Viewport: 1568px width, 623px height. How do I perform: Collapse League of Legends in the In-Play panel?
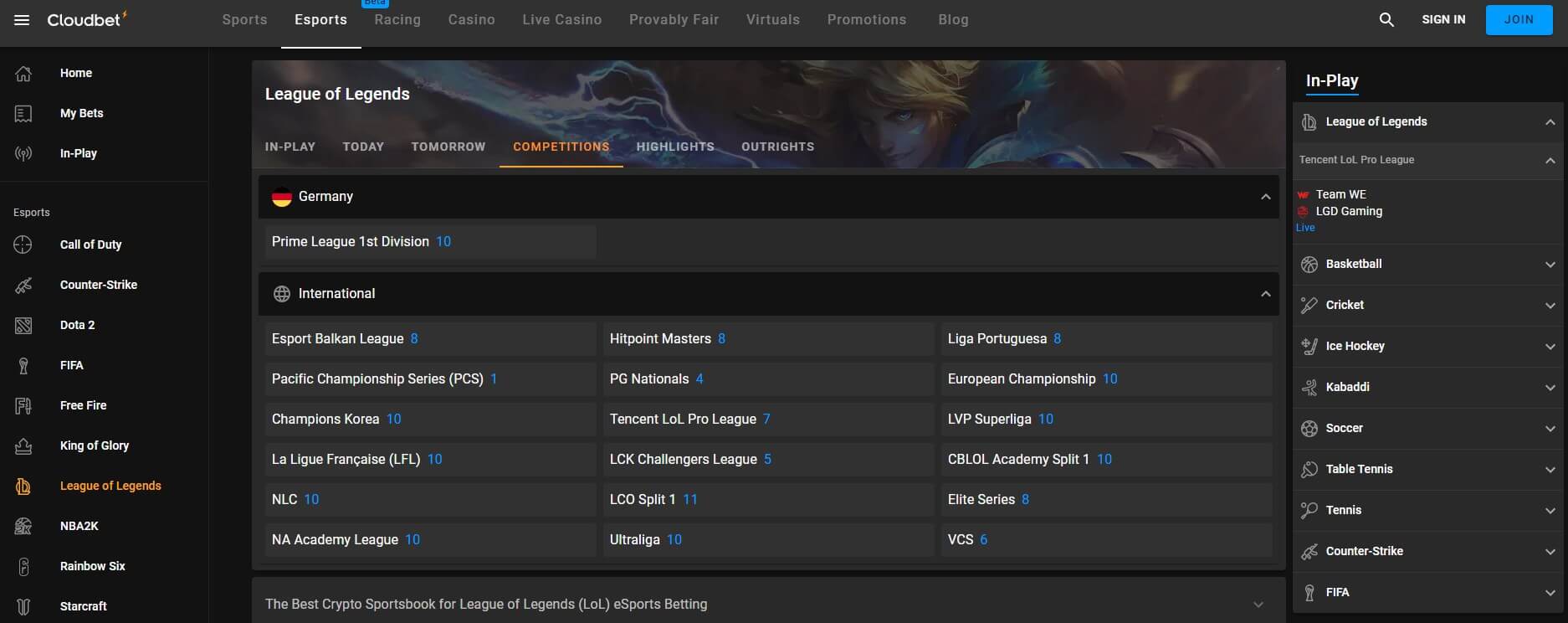(x=1550, y=122)
